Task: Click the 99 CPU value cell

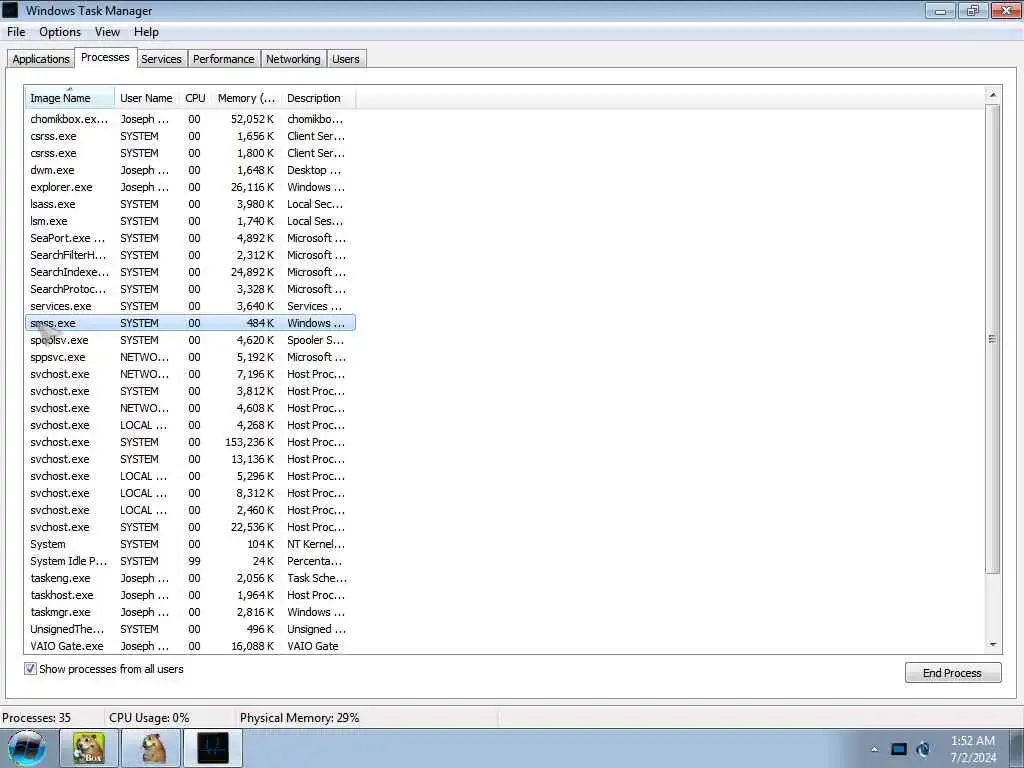Action: click(195, 561)
